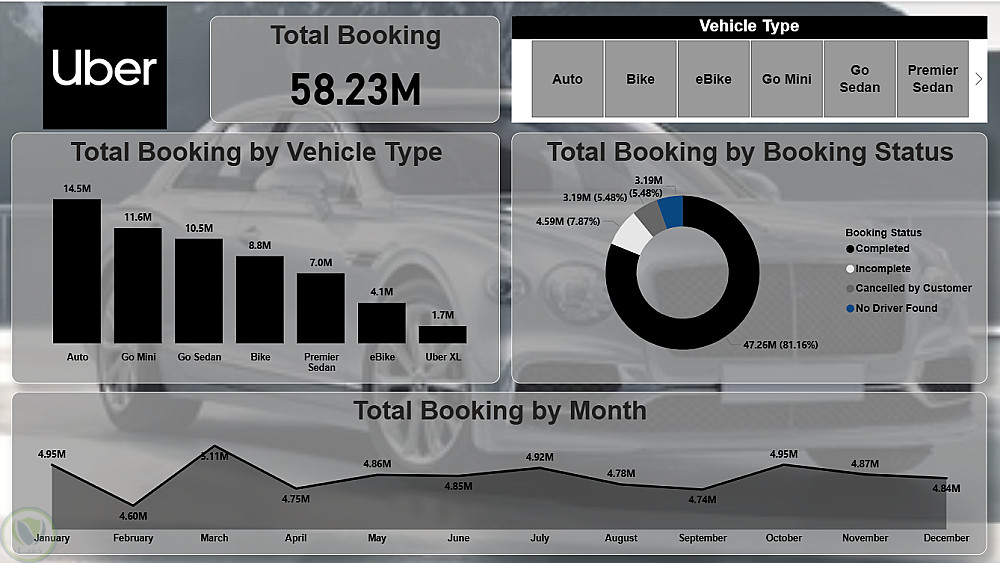Click the Uber XL bar

click(x=443, y=335)
